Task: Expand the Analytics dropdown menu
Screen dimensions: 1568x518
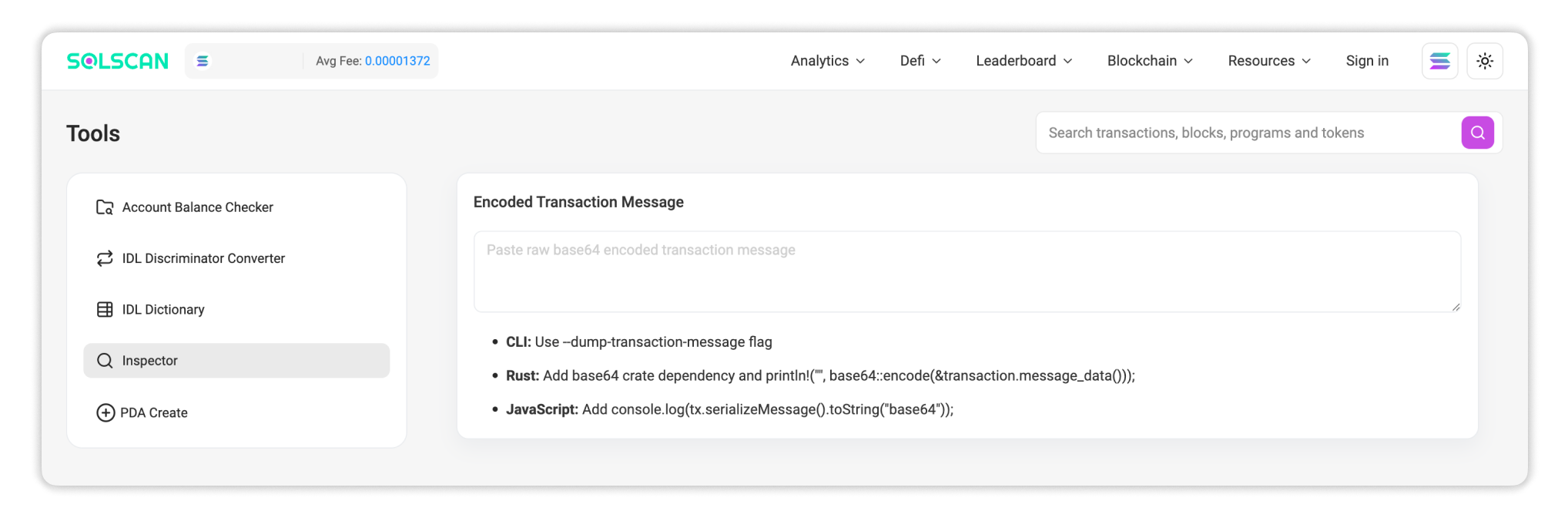Action: pos(827,61)
